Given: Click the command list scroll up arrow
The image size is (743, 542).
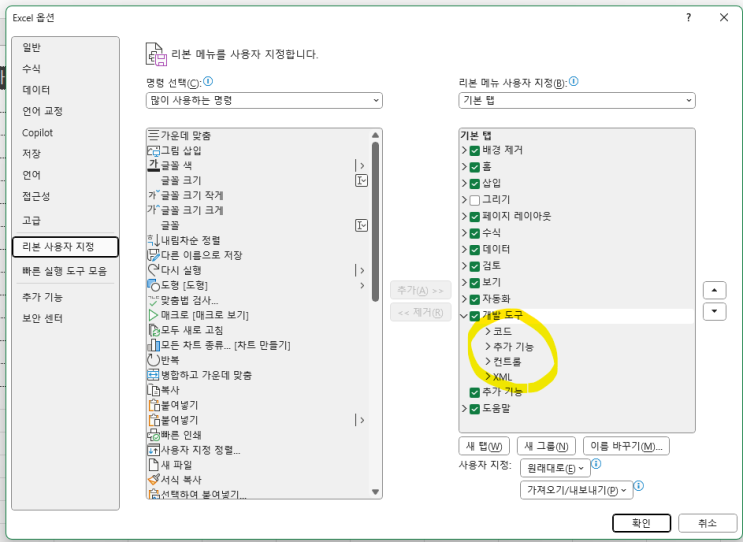Looking at the screenshot, I should coord(375,135).
